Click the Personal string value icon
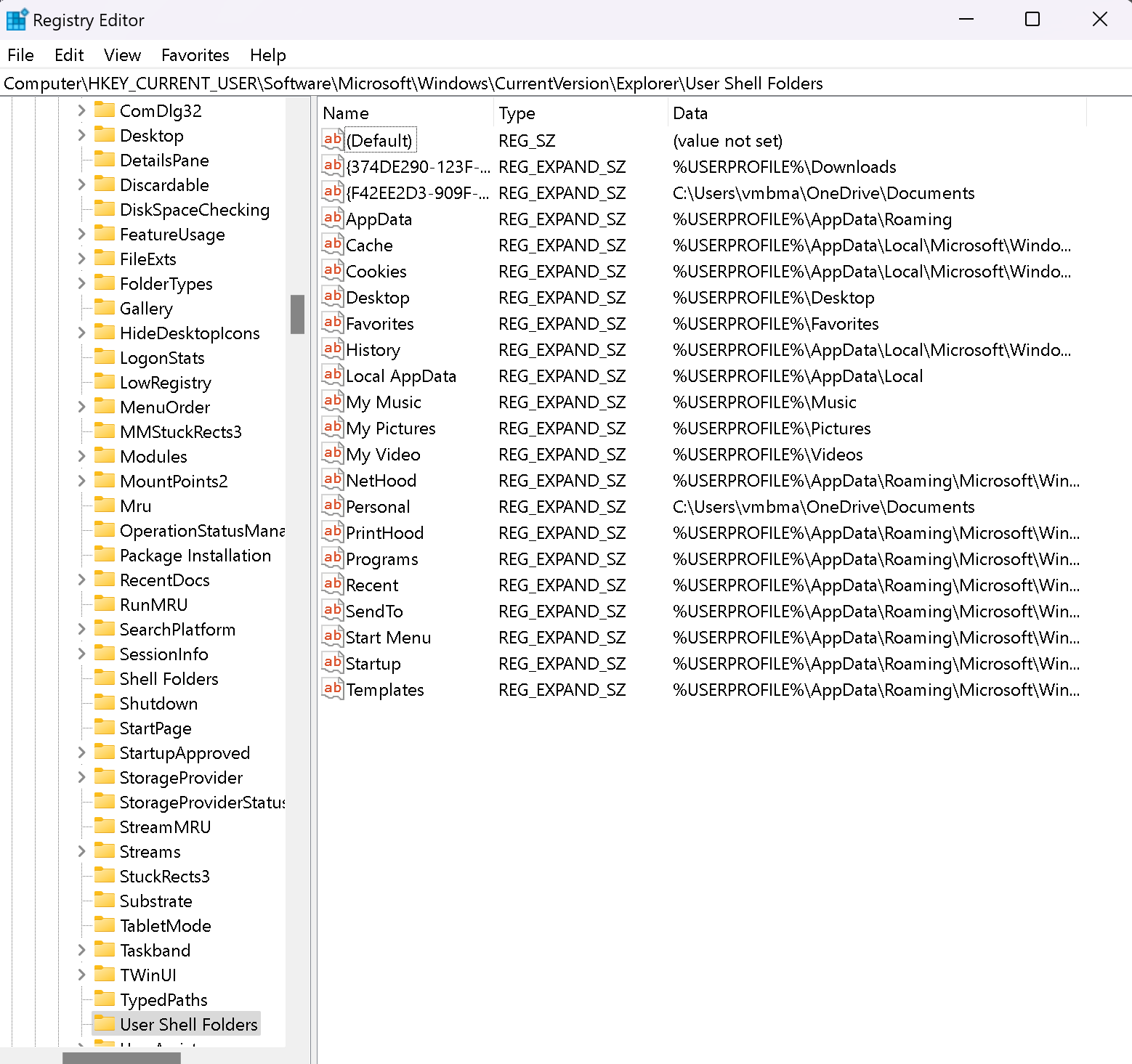1132x1064 pixels. (332, 506)
